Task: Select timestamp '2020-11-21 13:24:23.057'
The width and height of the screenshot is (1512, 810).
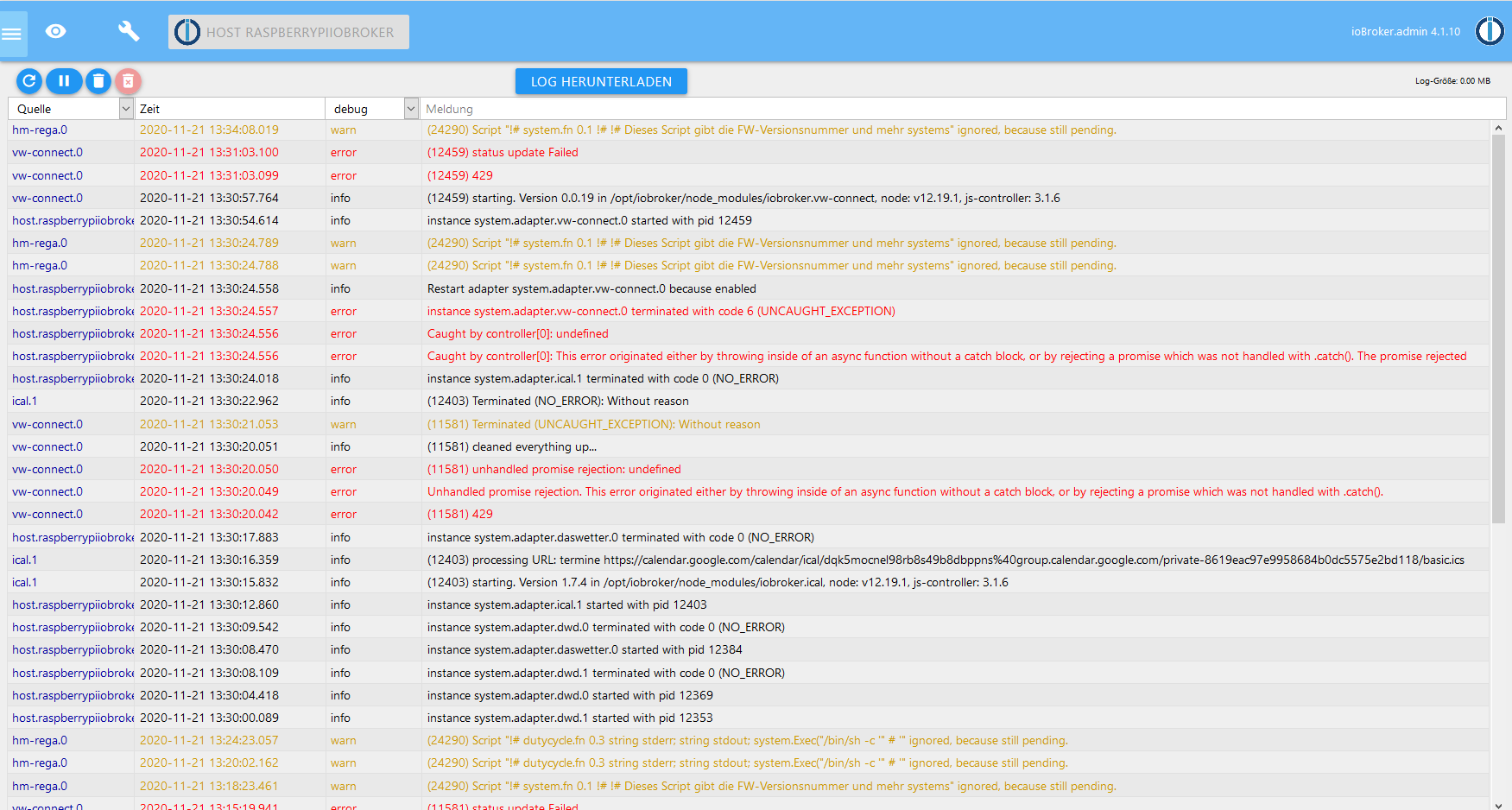Action: (x=209, y=740)
